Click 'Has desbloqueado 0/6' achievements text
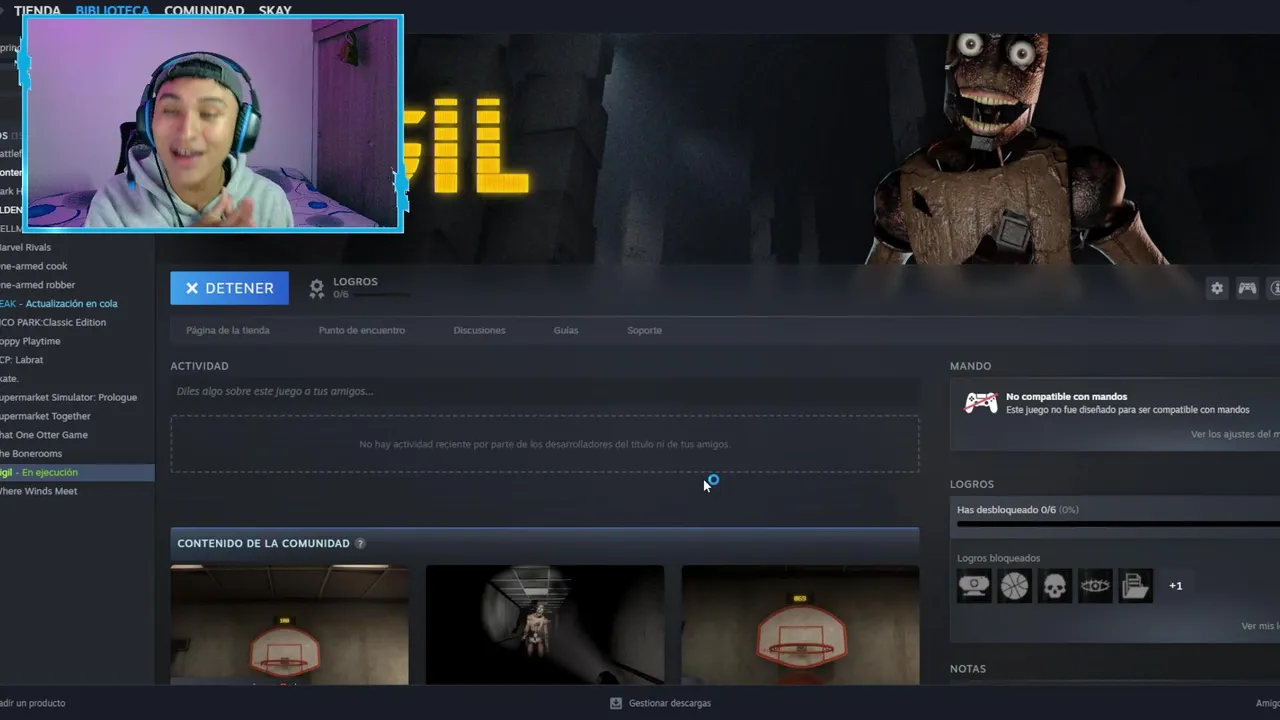 point(1017,509)
